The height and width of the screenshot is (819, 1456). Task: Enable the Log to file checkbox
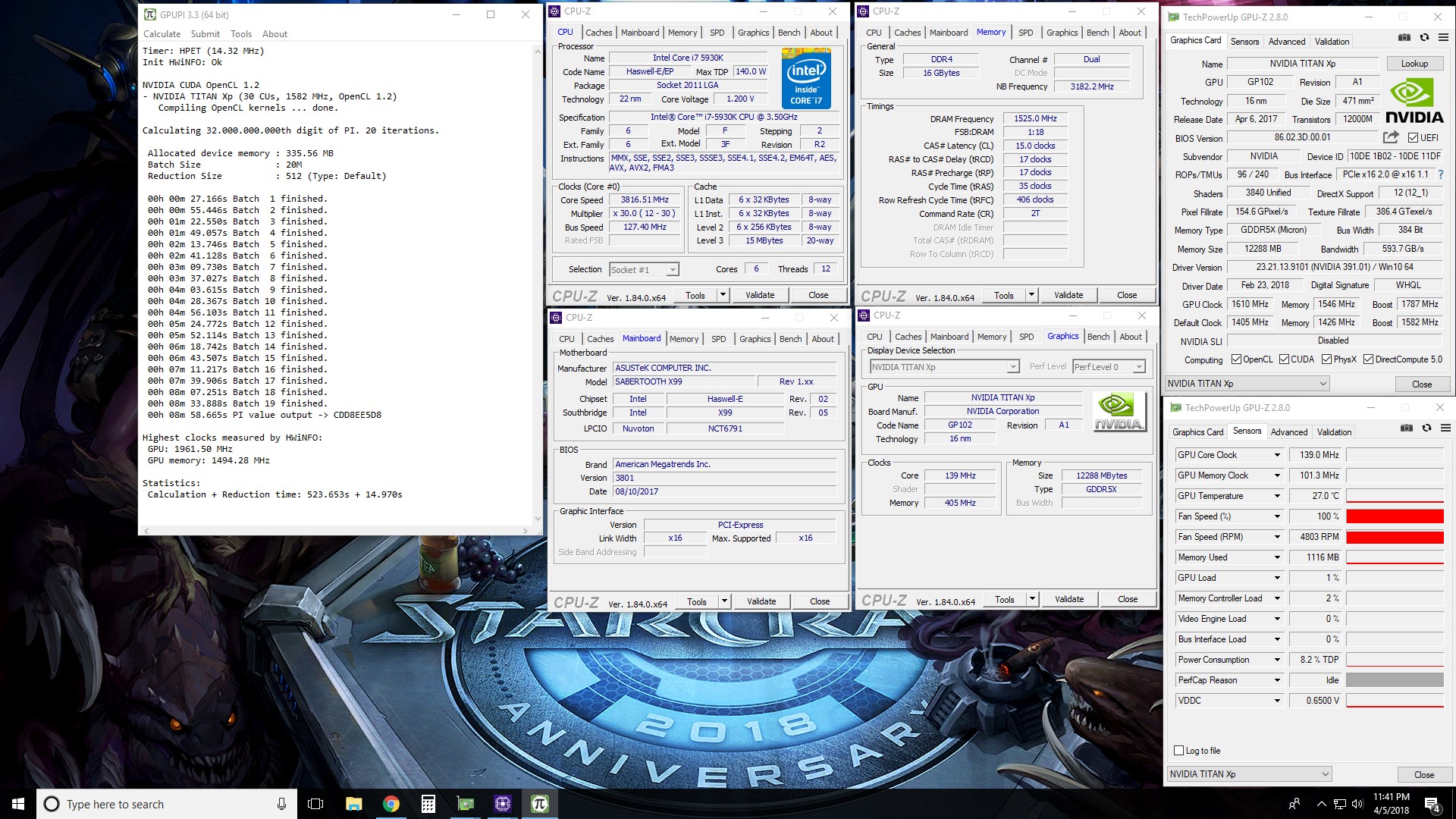click(1178, 751)
